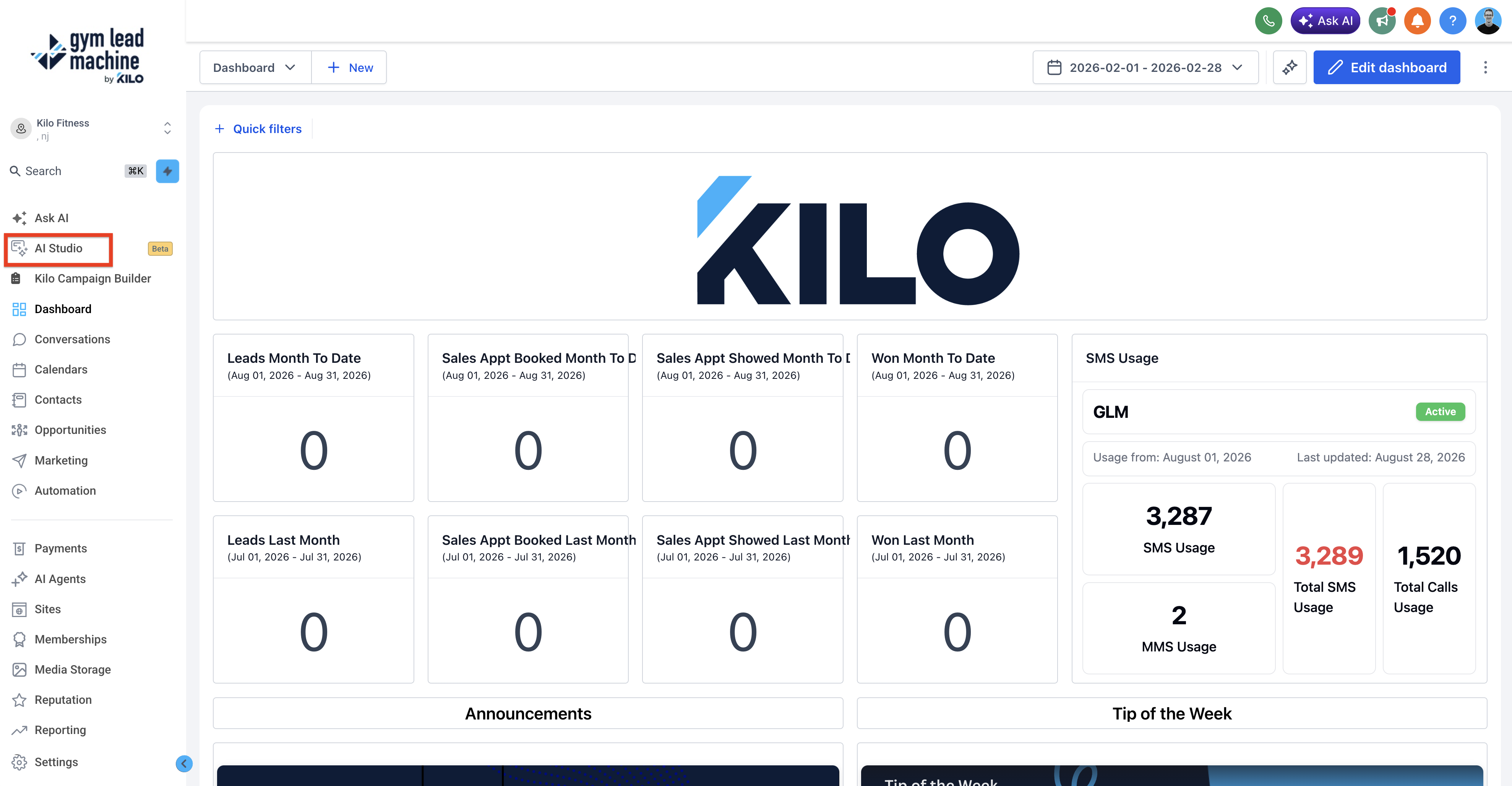Open AI Studio in the sidebar
This screenshot has height=786, width=1512.
58,248
